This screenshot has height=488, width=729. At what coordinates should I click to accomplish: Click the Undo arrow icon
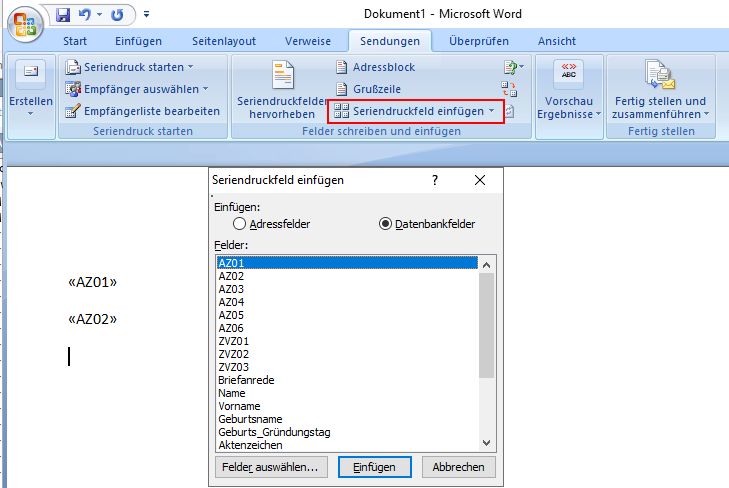coord(85,15)
